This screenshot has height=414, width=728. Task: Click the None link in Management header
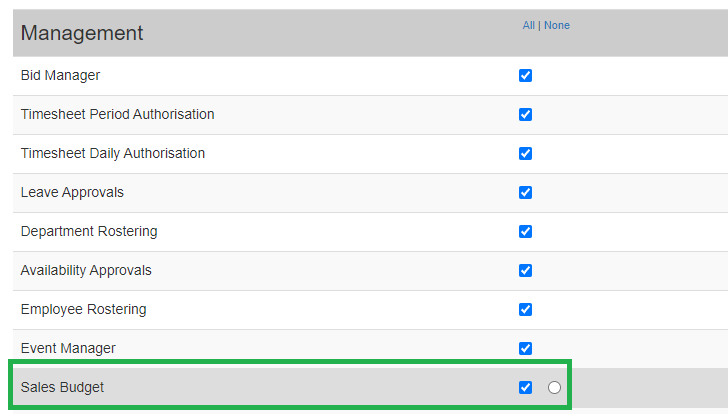point(557,25)
